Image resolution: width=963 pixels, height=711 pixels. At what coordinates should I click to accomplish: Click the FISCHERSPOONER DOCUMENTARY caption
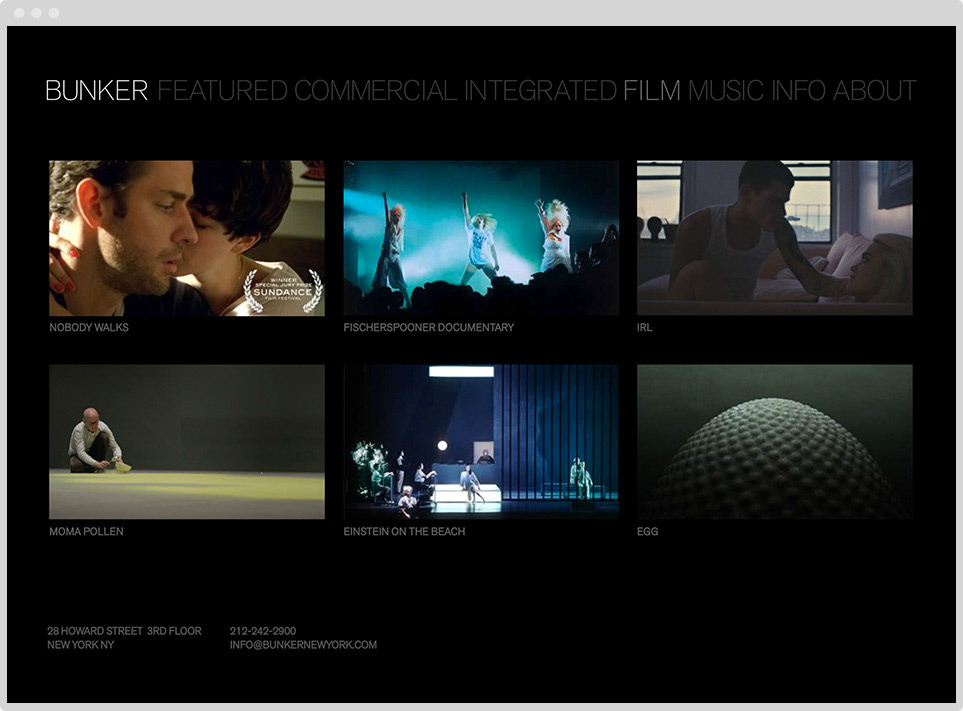pos(429,327)
